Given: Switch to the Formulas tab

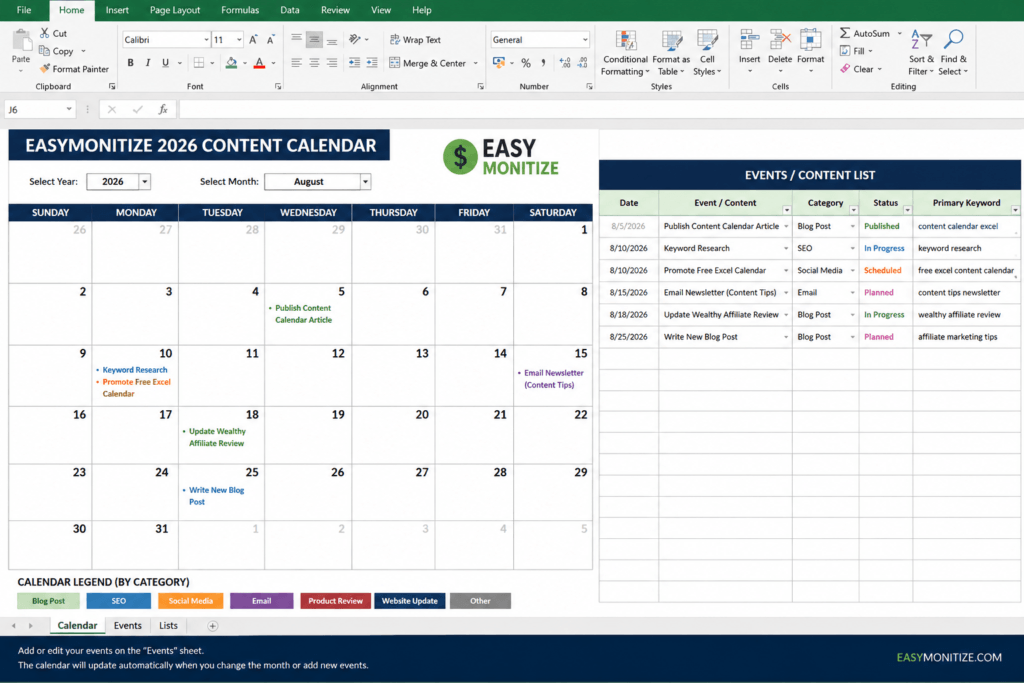Looking at the screenshot, I should click(x=240, y=10).
